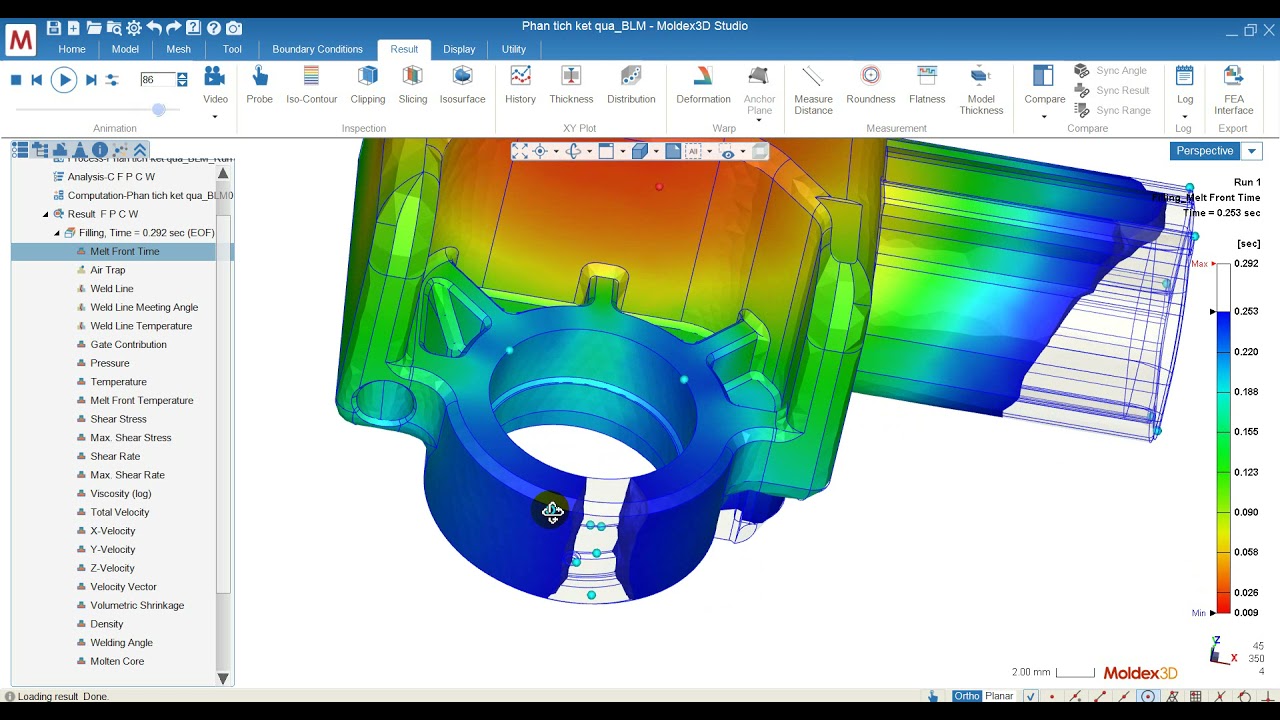Click the frame number input field
This screenshot has height=720, width=1280.
158,80
